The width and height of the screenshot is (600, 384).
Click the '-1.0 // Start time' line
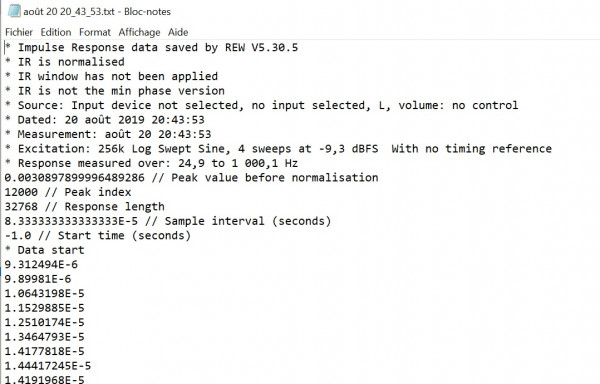click(98, 236)
